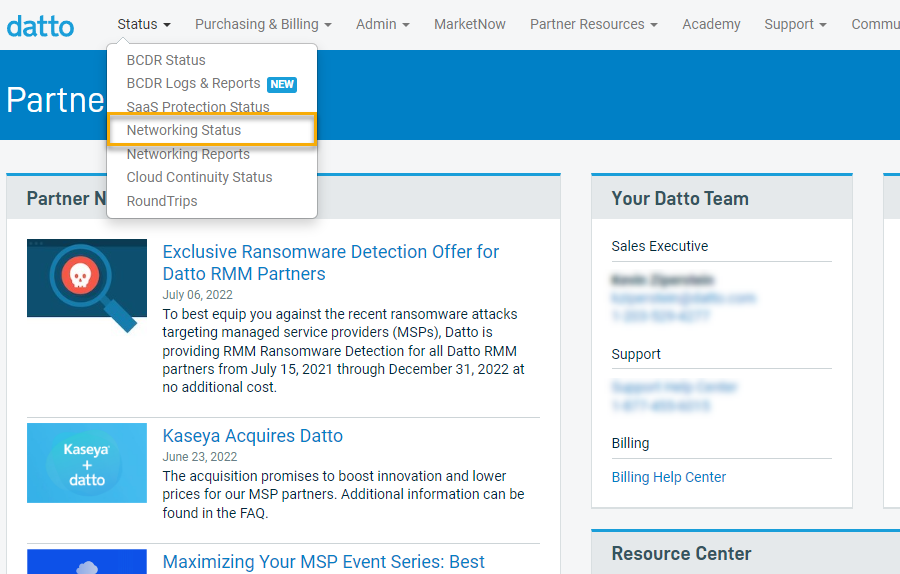Viewport: 900px width, 574px height.
Task: Open the Maximizing Your MSP Event Series article
Action: (324, 562)
